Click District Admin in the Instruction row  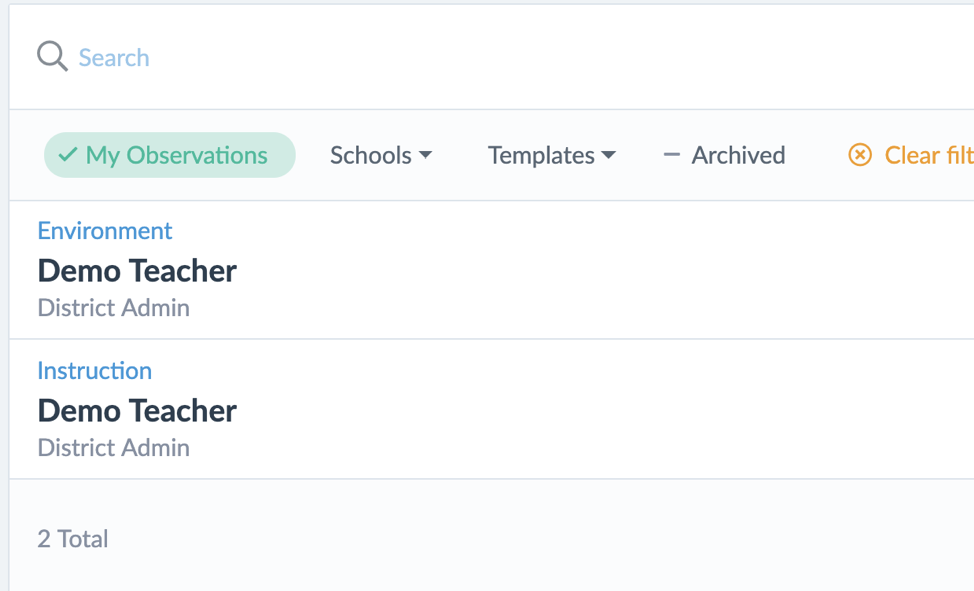113,448
